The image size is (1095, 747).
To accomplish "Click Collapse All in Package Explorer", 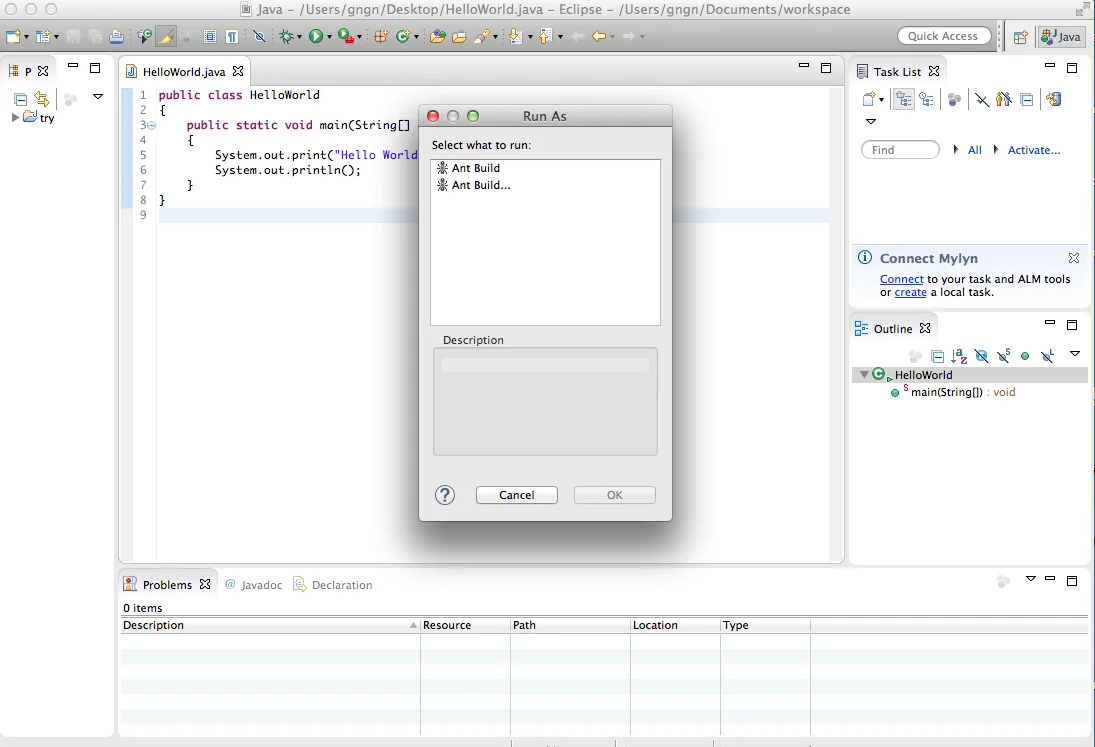I will 21,99.
